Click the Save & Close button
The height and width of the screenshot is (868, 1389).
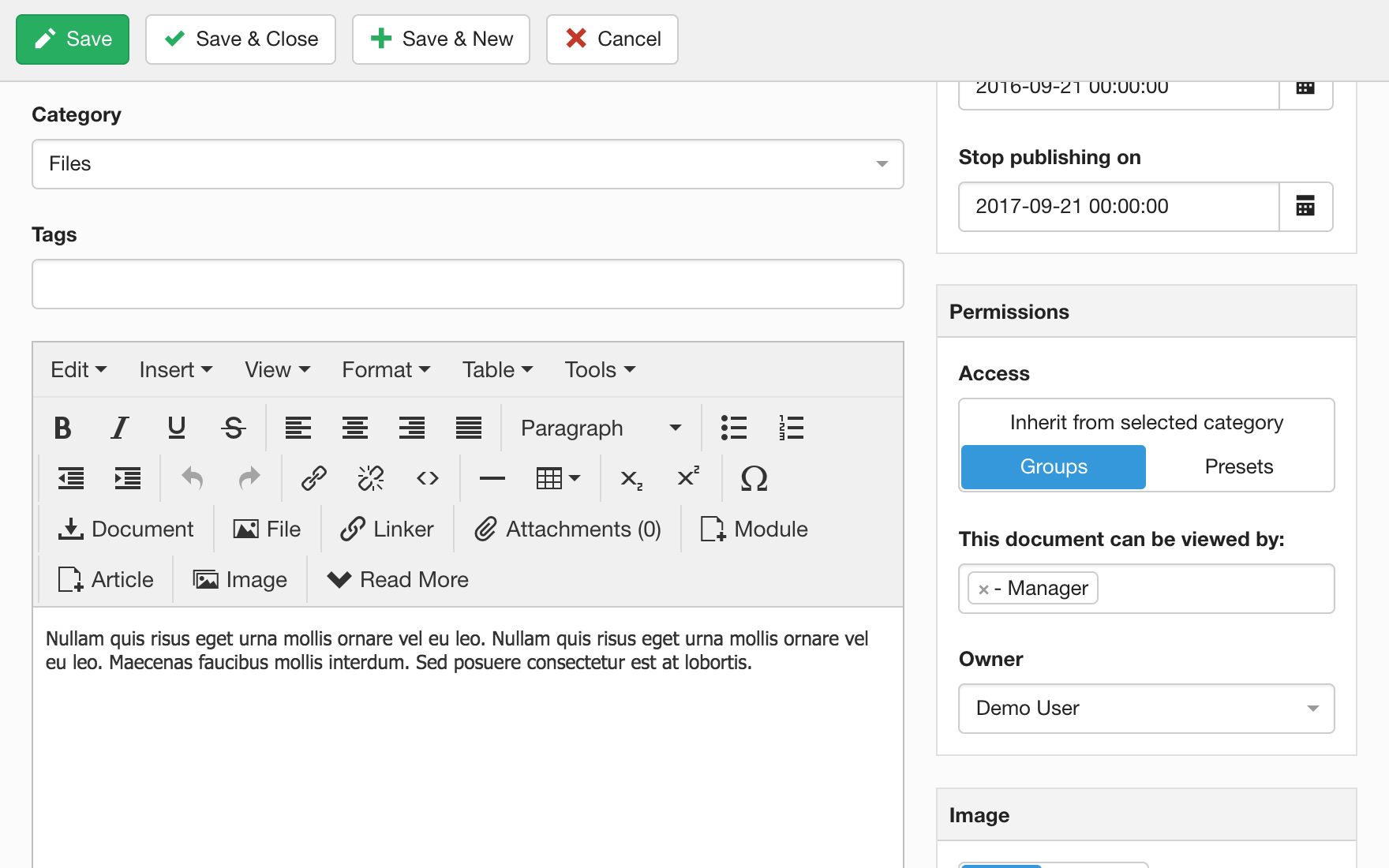(x=241, y=39)
